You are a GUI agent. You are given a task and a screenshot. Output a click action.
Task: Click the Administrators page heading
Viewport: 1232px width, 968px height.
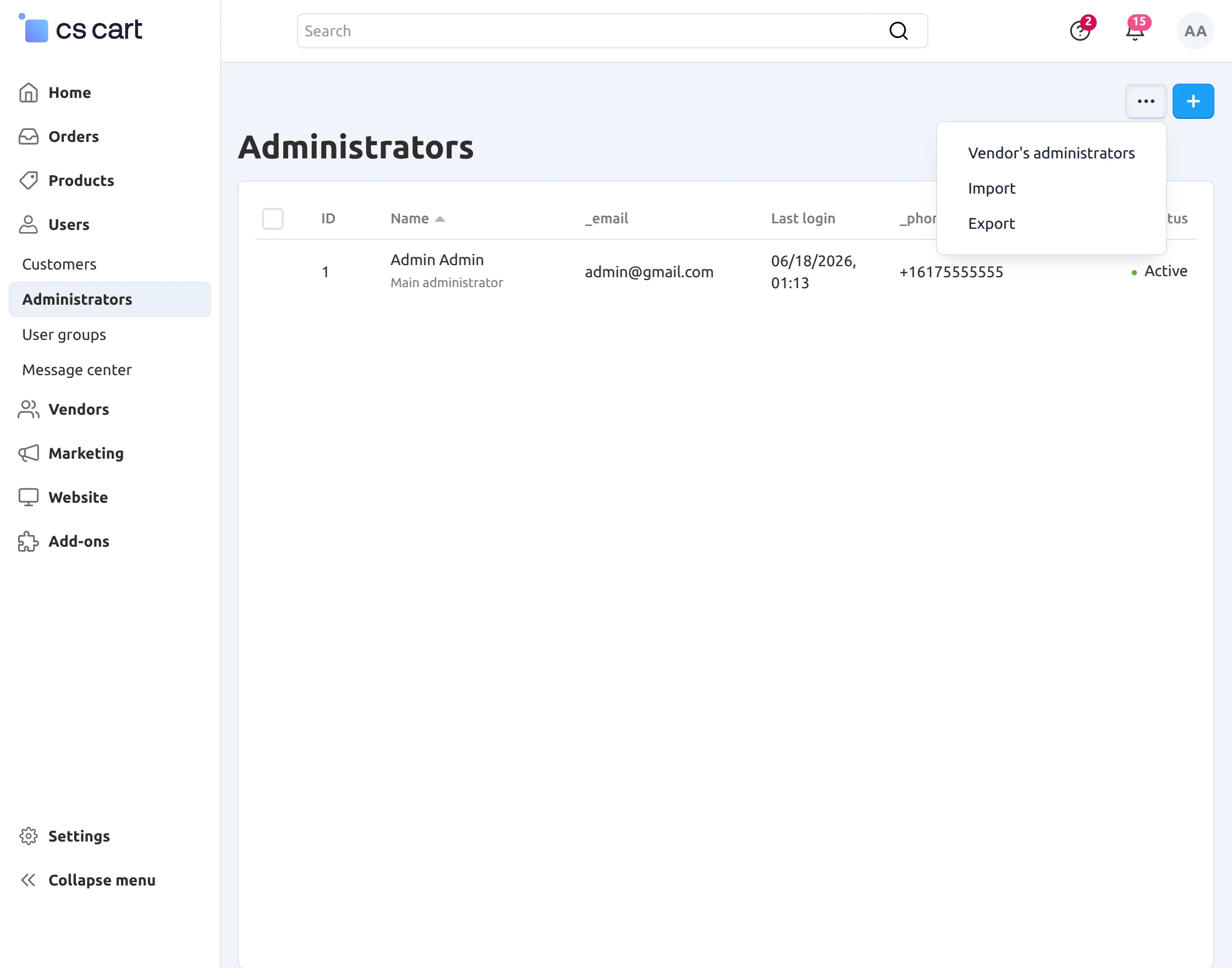coord(356,147)
